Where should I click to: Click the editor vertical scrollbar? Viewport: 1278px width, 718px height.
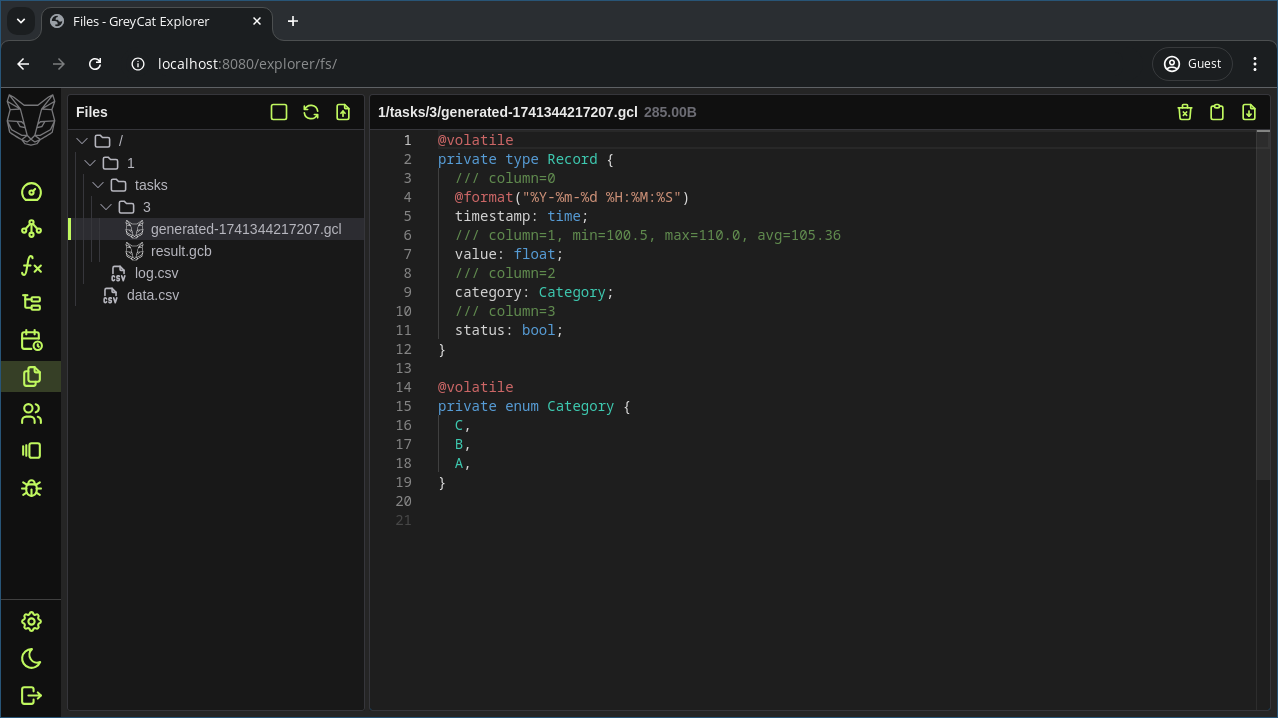coord(1263,305)
